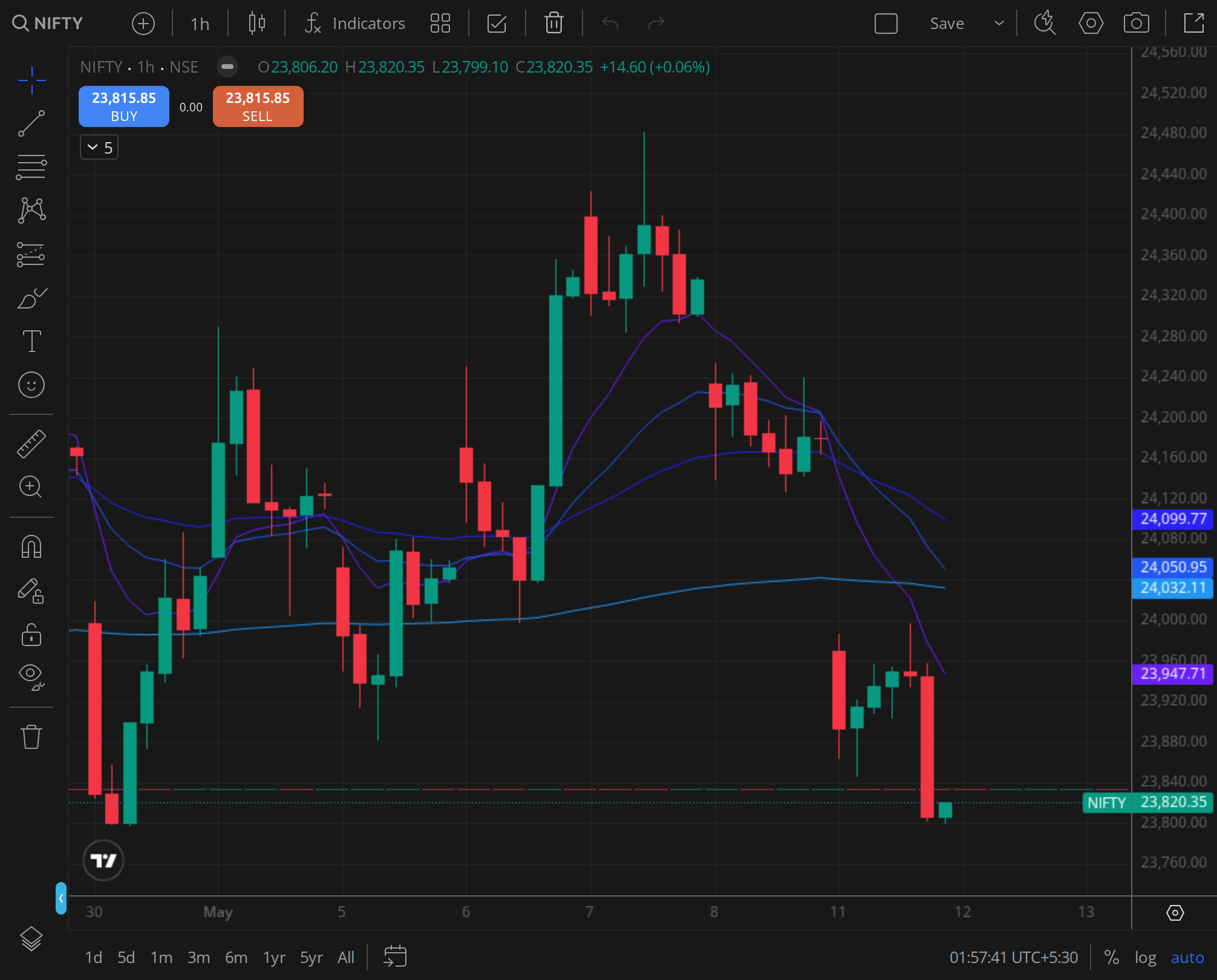Set date range to 3m
1217x980 pixels.
coord(199,958)
